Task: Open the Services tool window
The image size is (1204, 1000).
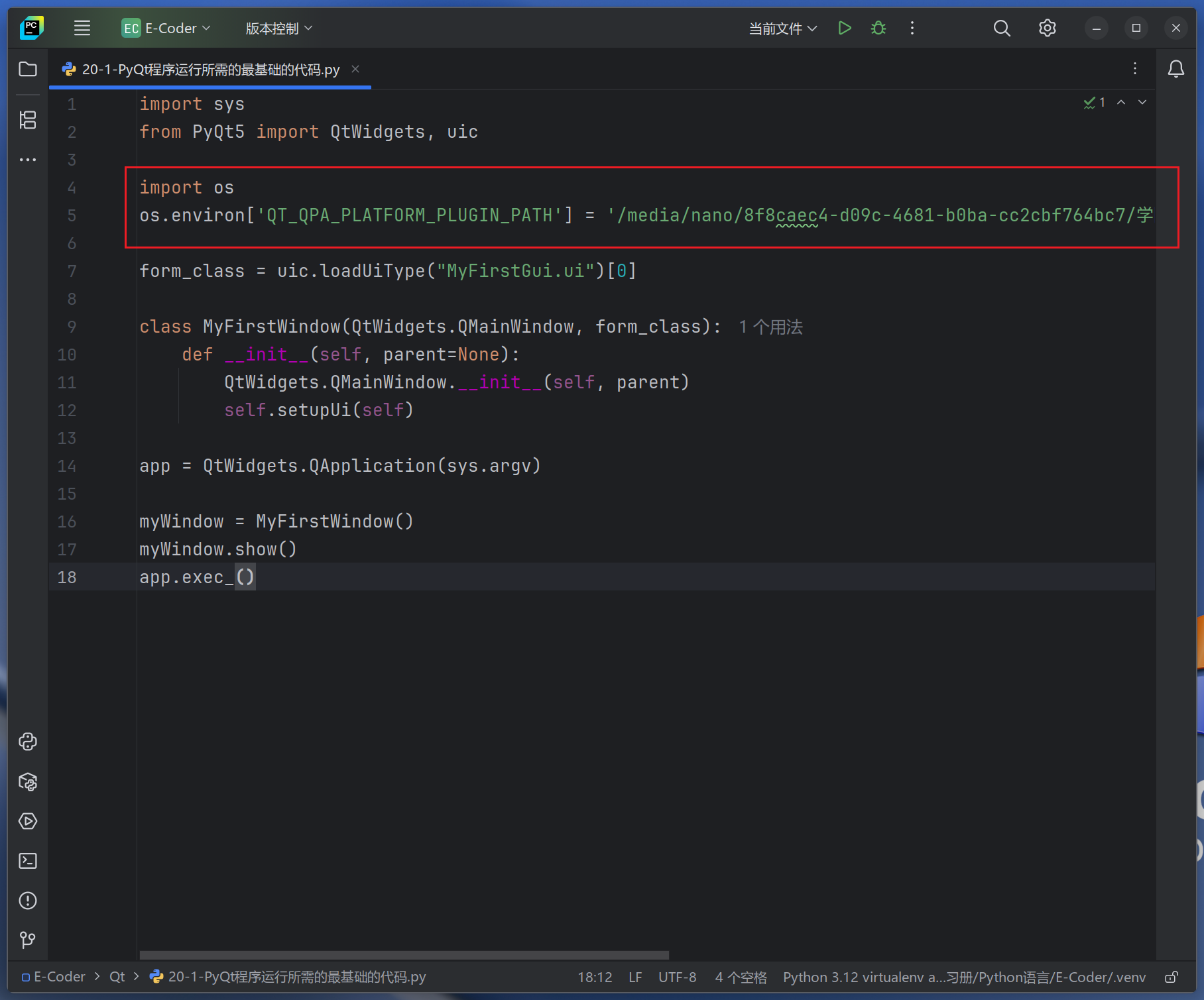Action: [x=28, y=821]
